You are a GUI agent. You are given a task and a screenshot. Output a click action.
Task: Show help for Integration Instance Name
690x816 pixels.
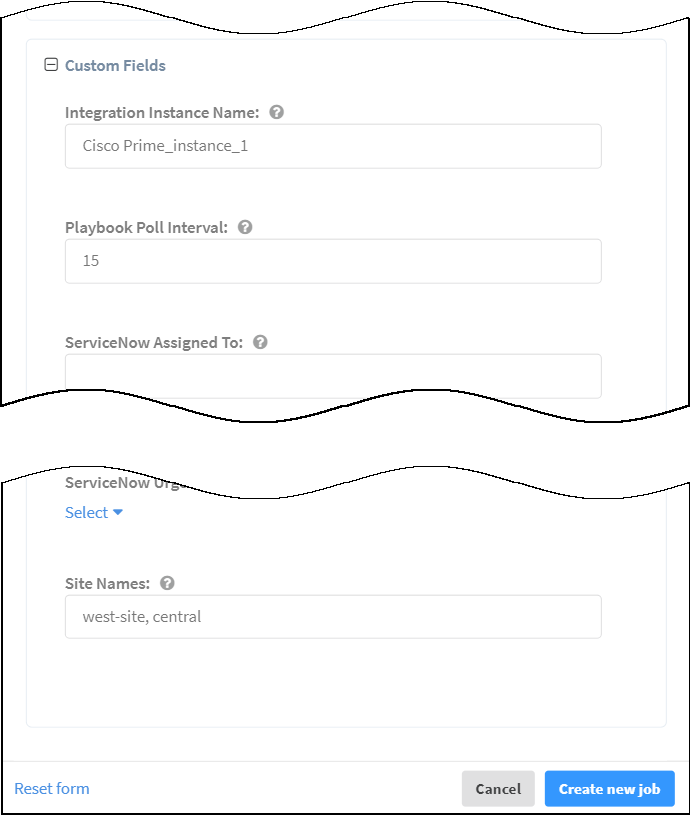pos(277,112)
